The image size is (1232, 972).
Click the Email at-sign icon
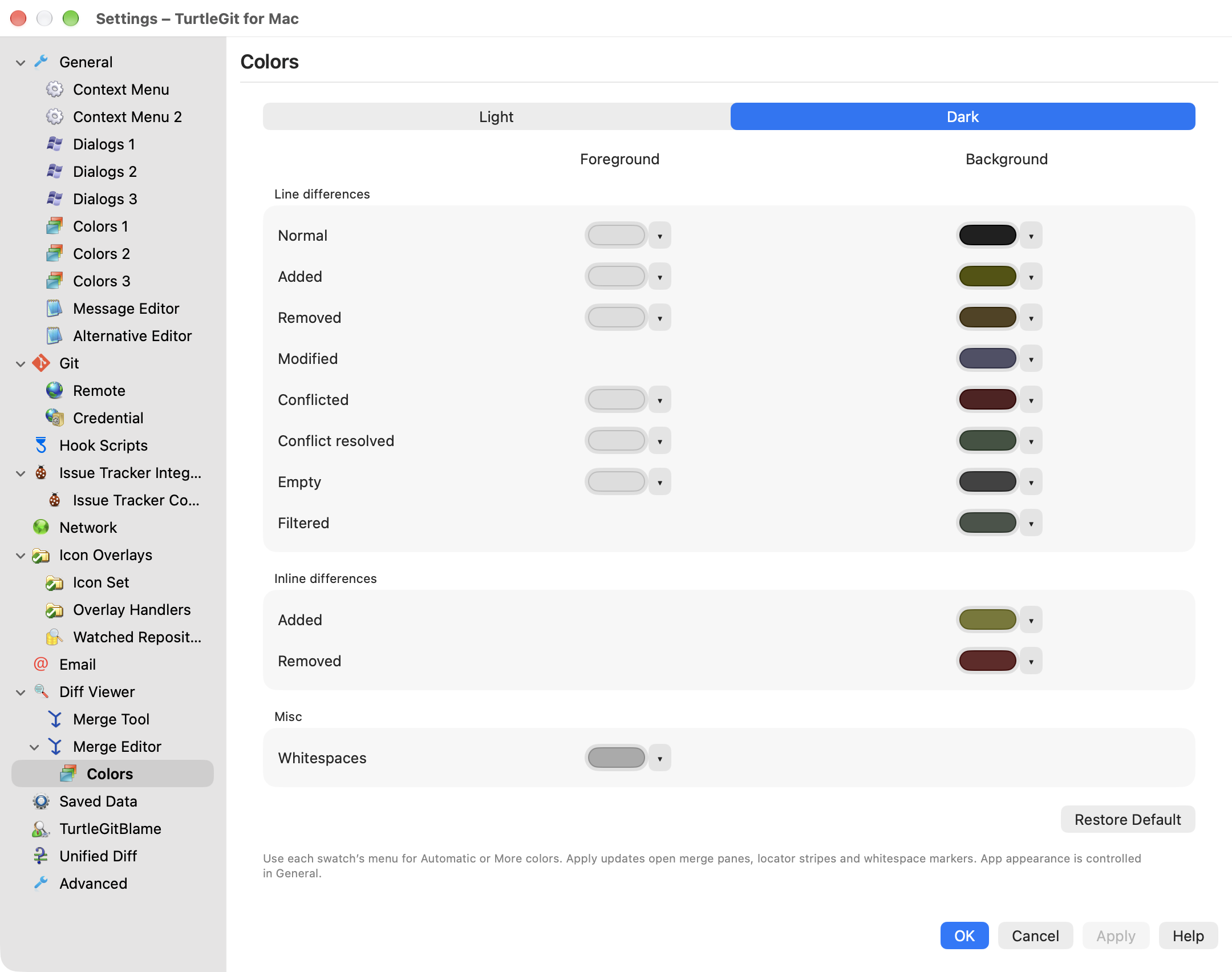[41, 665]
